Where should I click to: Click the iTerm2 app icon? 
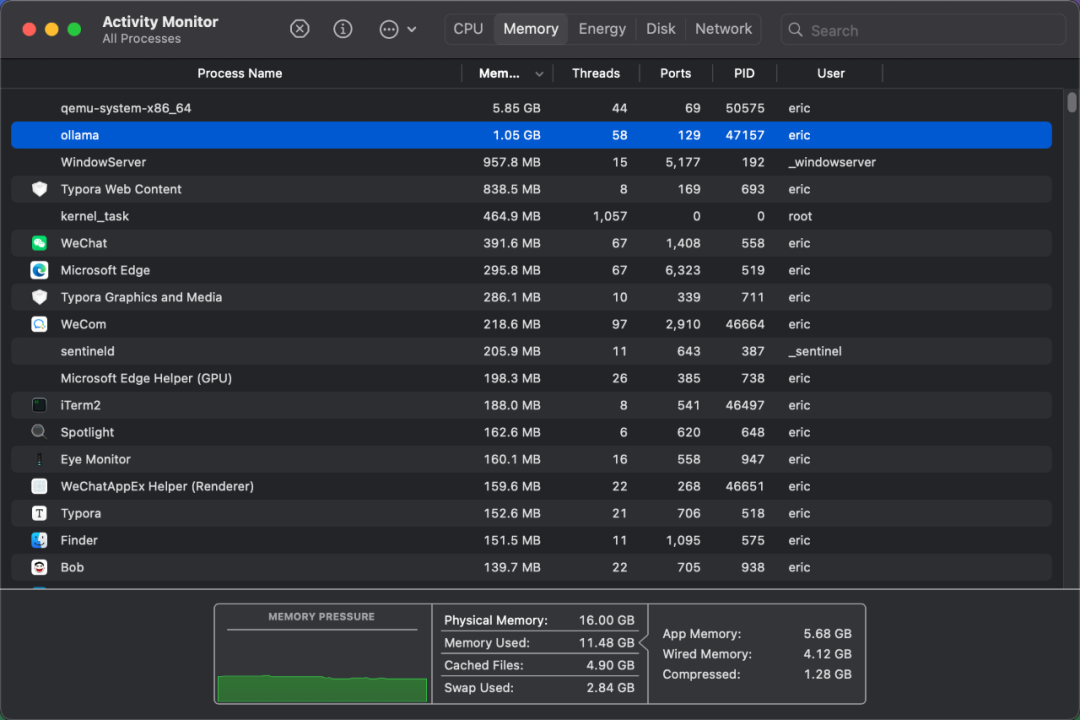(x=39, y=405)
